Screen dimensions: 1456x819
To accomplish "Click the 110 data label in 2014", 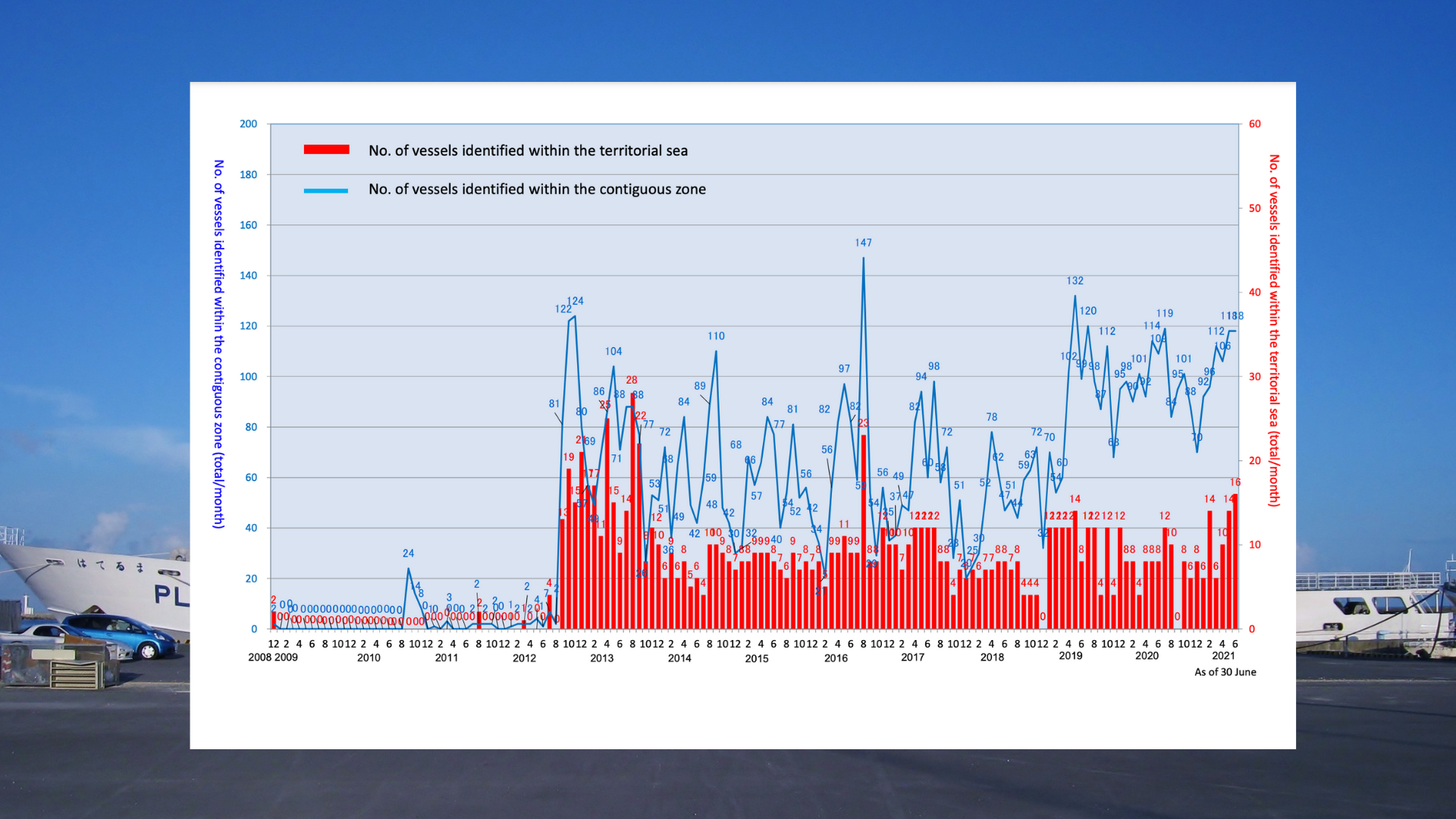I will point(716,336).
